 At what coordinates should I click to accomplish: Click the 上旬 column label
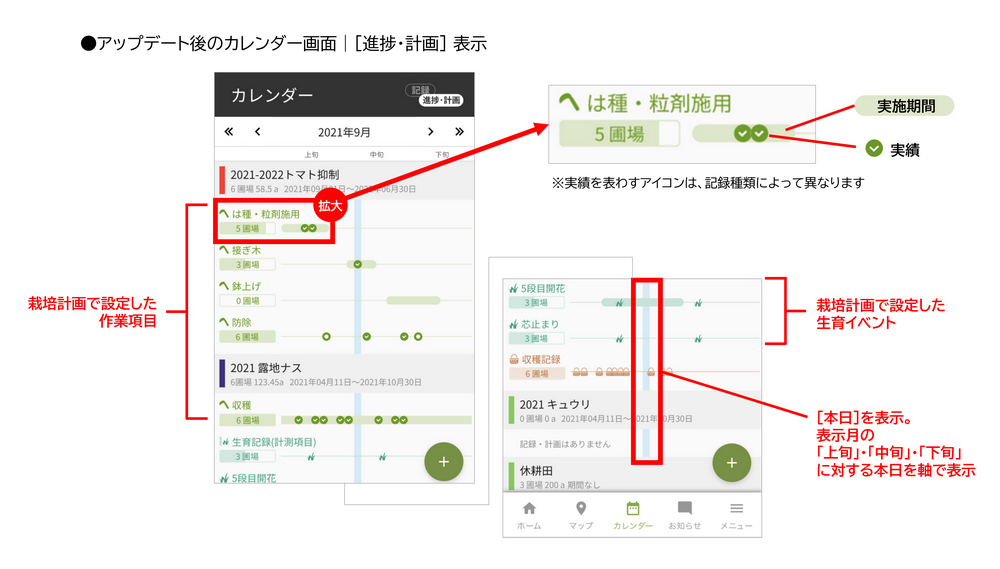point(311,155)
